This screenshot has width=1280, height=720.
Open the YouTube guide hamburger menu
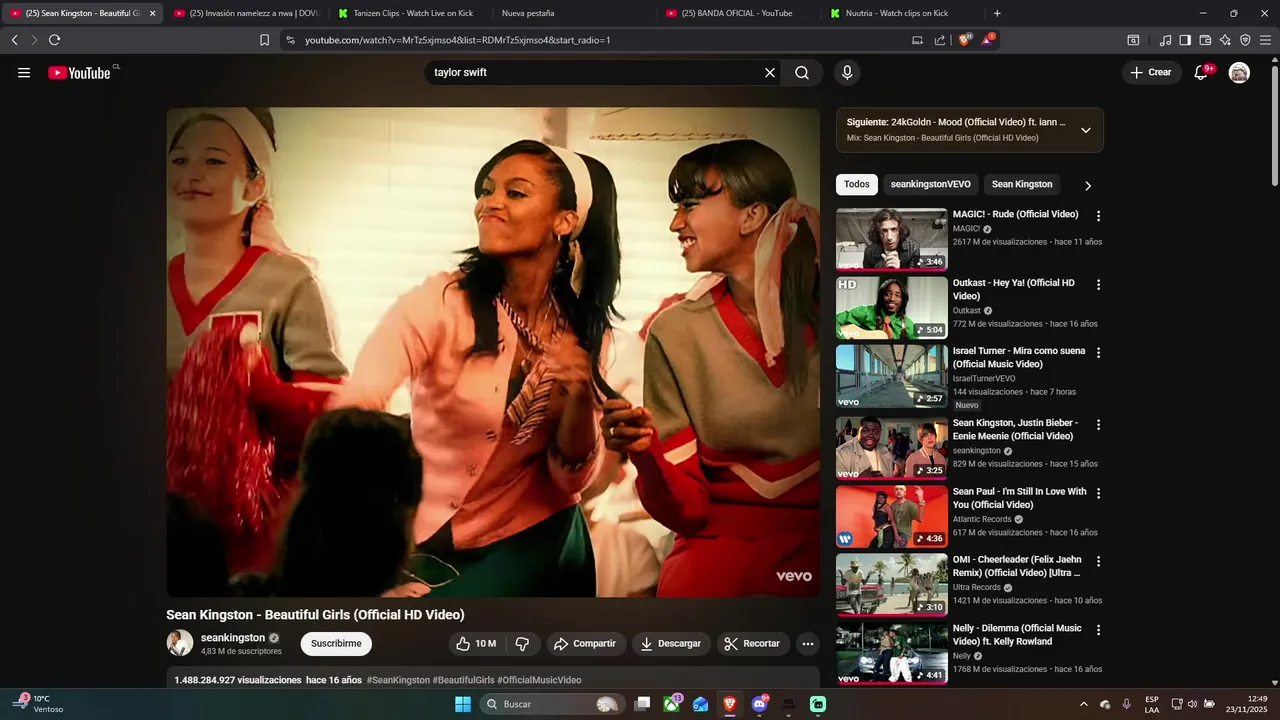coord(24,72)
